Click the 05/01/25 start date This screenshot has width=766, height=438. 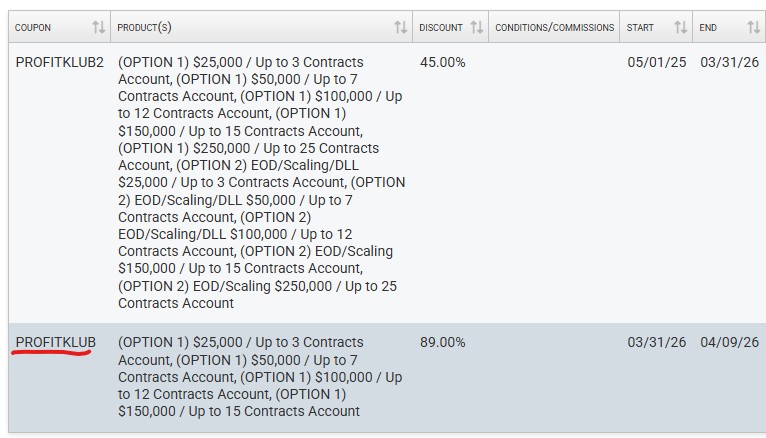(657, 62)
